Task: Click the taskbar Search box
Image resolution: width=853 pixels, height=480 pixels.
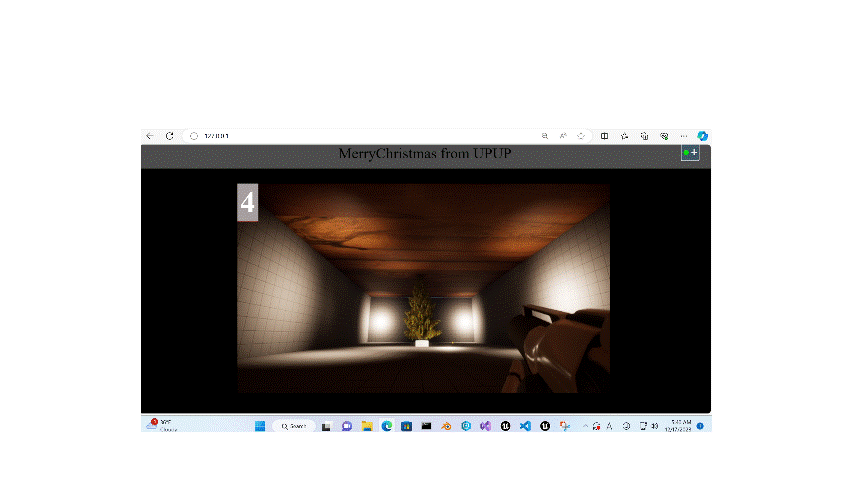Action: pos(294,426)
